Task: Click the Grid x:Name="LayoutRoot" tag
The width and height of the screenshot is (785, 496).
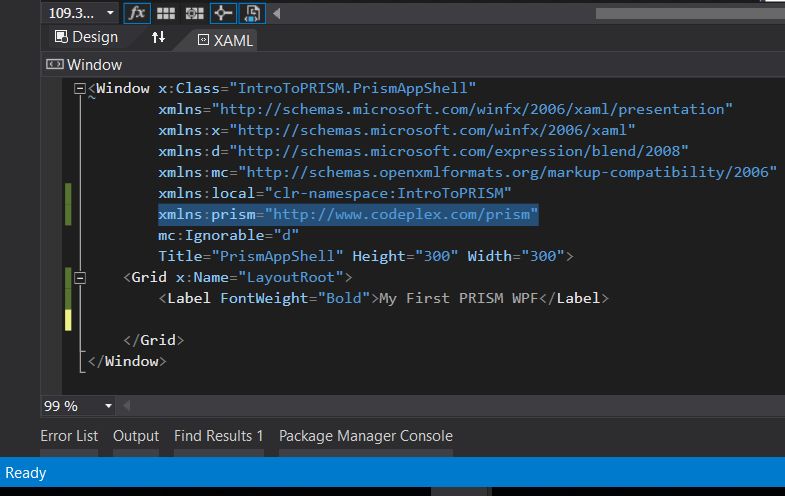Action: coord(238,278)
